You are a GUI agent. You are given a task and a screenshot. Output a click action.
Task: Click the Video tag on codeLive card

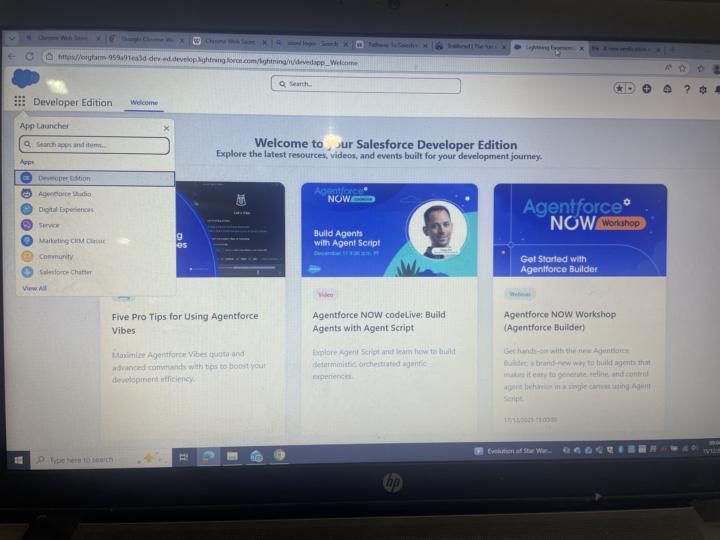325,294
